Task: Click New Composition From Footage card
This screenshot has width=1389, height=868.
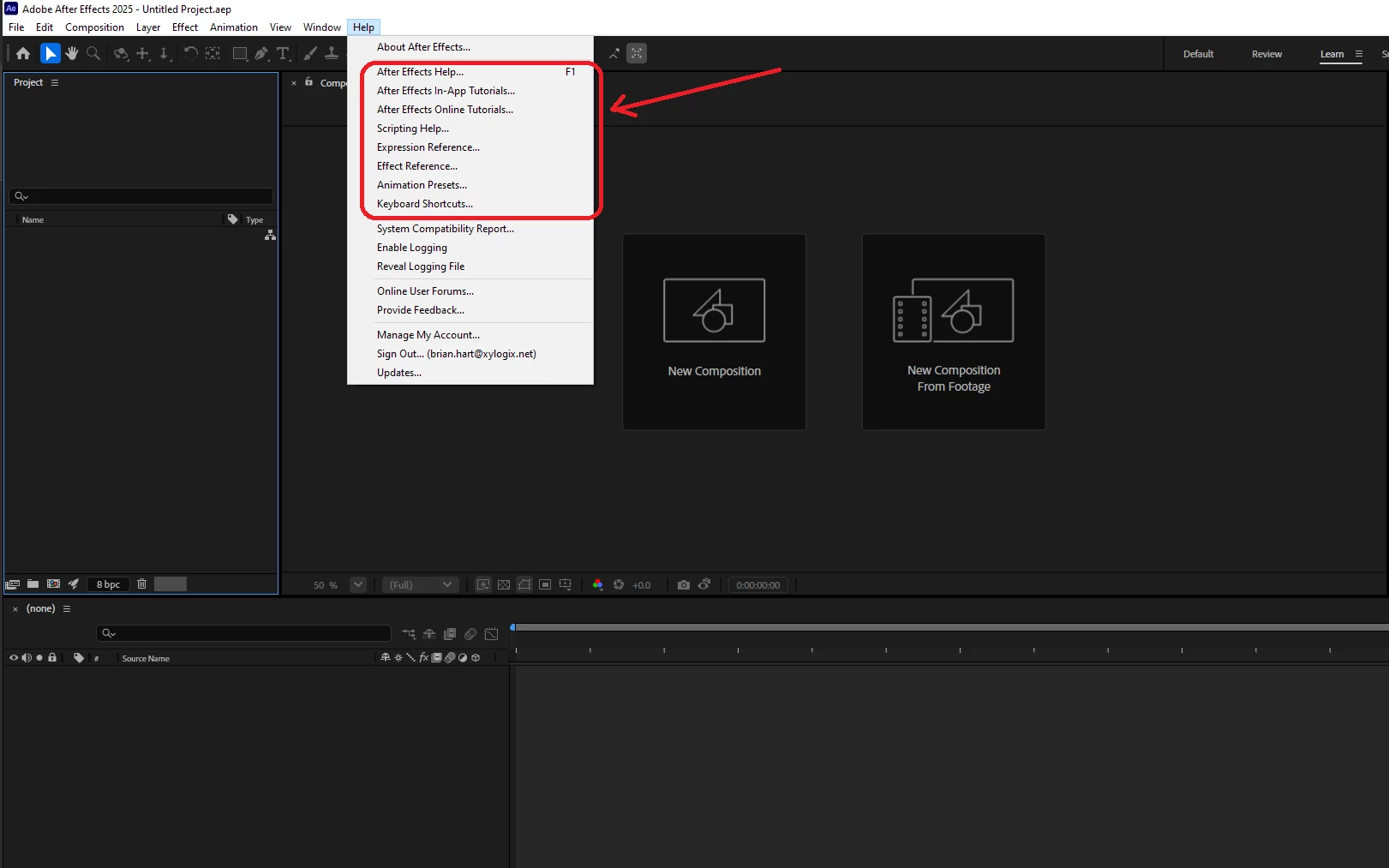Action: point(954,332)
